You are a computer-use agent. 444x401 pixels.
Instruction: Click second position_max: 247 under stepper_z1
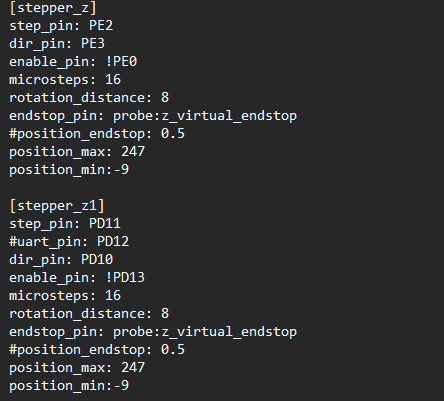pyautogui.click(x=77, y=368)
